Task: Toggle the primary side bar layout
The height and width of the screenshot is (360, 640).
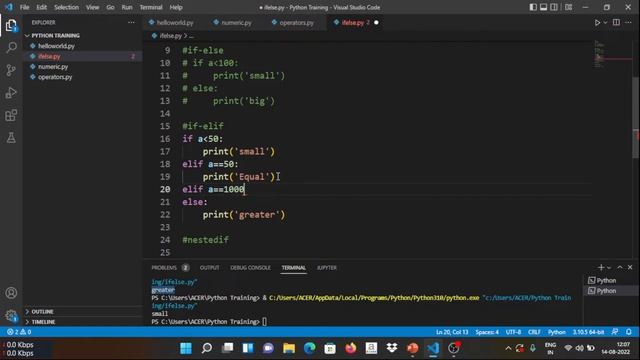Action: 533,7
